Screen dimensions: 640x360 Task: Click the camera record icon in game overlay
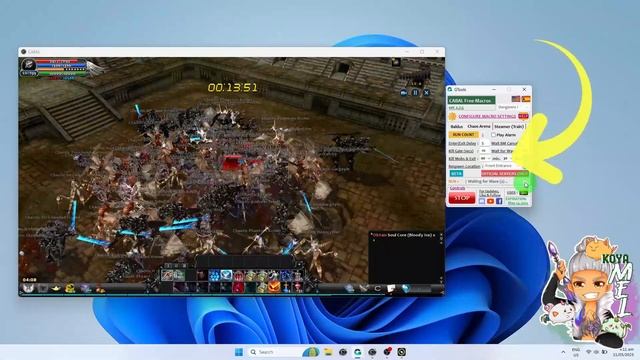point(404,93)
